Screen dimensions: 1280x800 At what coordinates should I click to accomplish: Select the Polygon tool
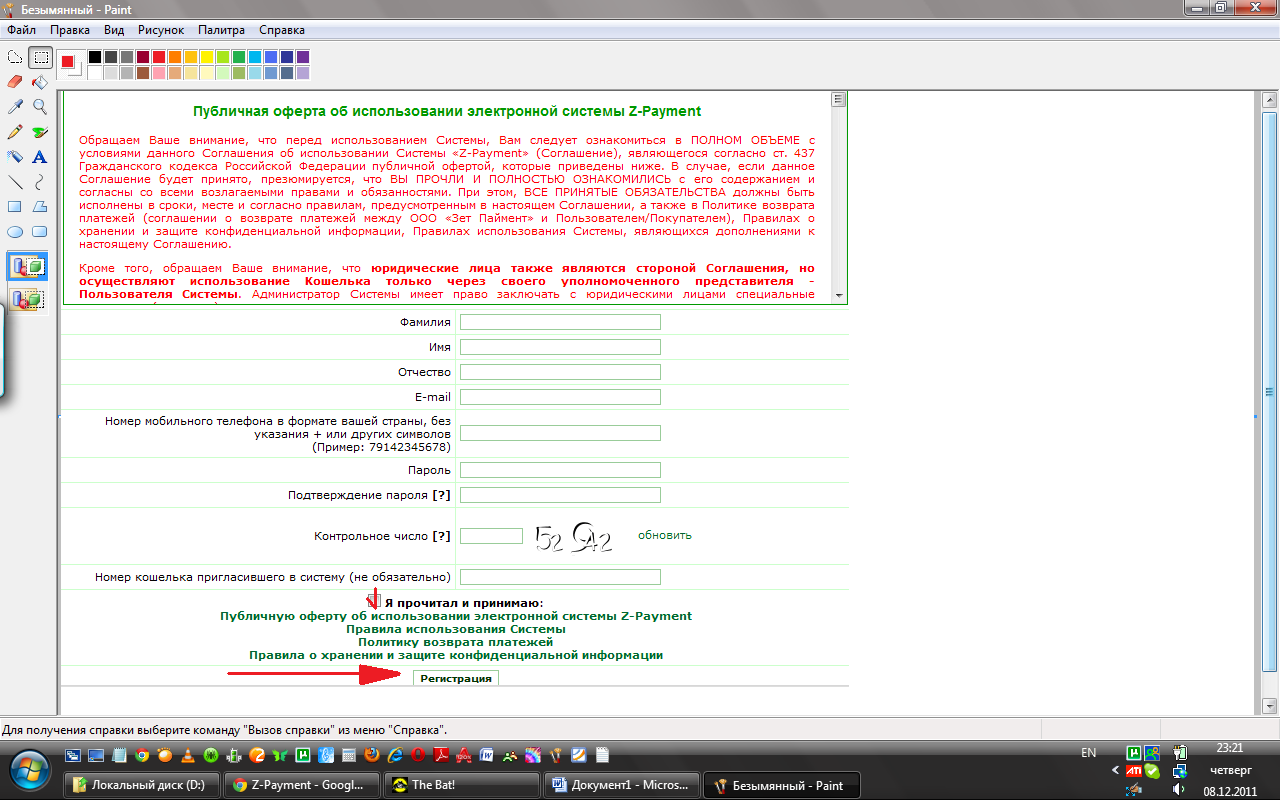point(40,206)
